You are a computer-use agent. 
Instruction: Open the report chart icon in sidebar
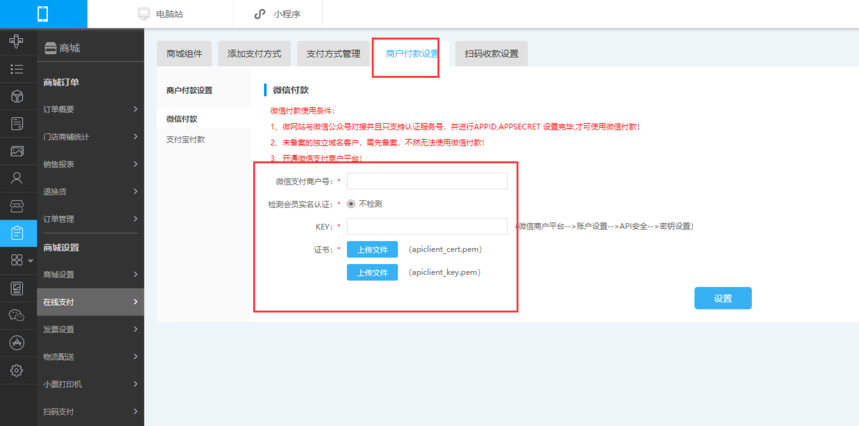click(17, 288)
